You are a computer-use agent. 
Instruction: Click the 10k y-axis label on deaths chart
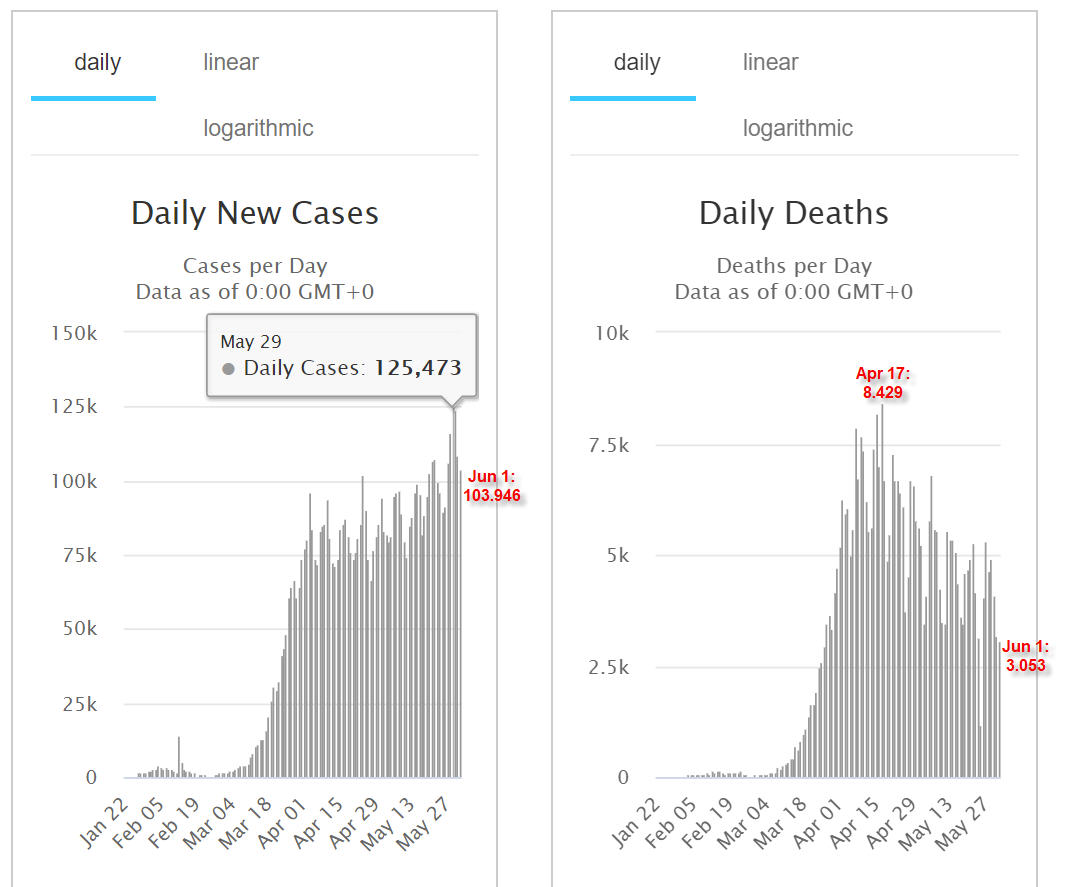(x=612, y=333)
